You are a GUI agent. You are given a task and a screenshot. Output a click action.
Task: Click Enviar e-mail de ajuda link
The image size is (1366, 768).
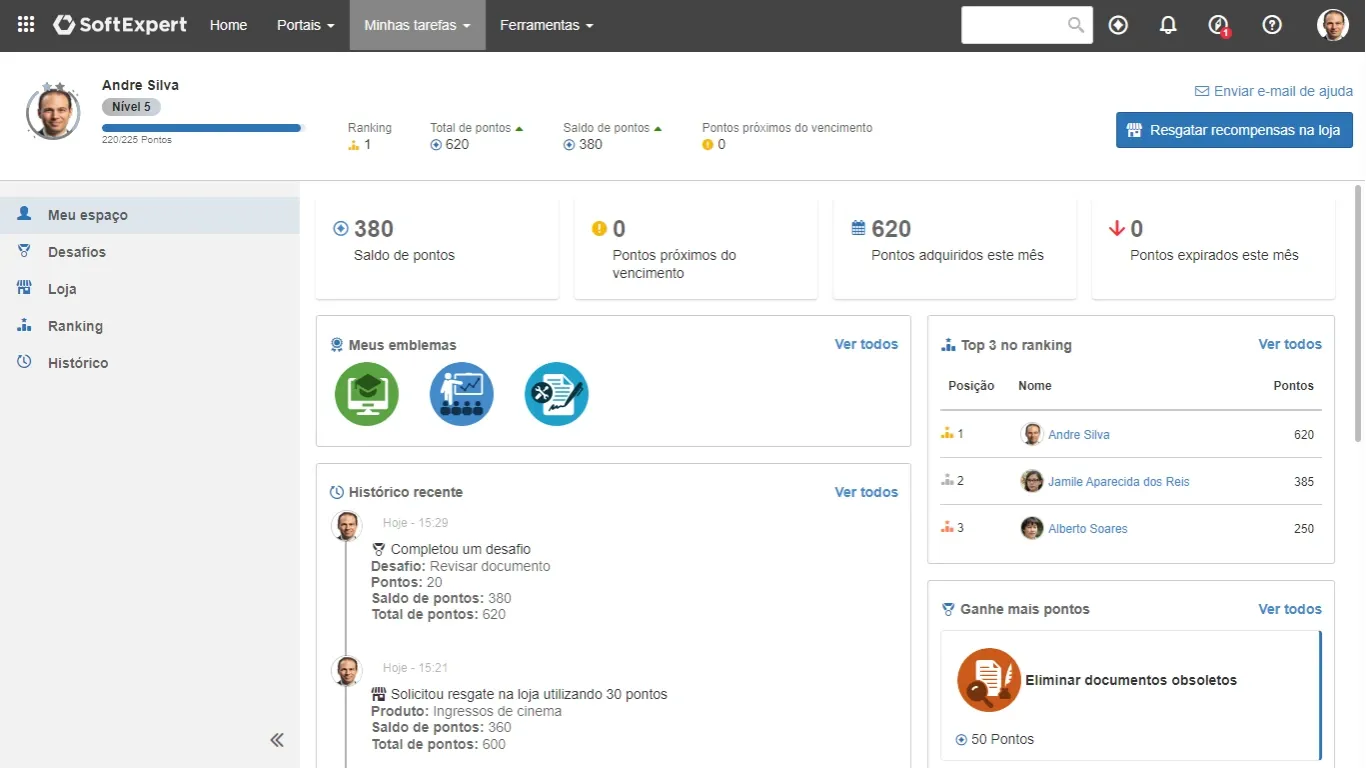(1274, 91)
